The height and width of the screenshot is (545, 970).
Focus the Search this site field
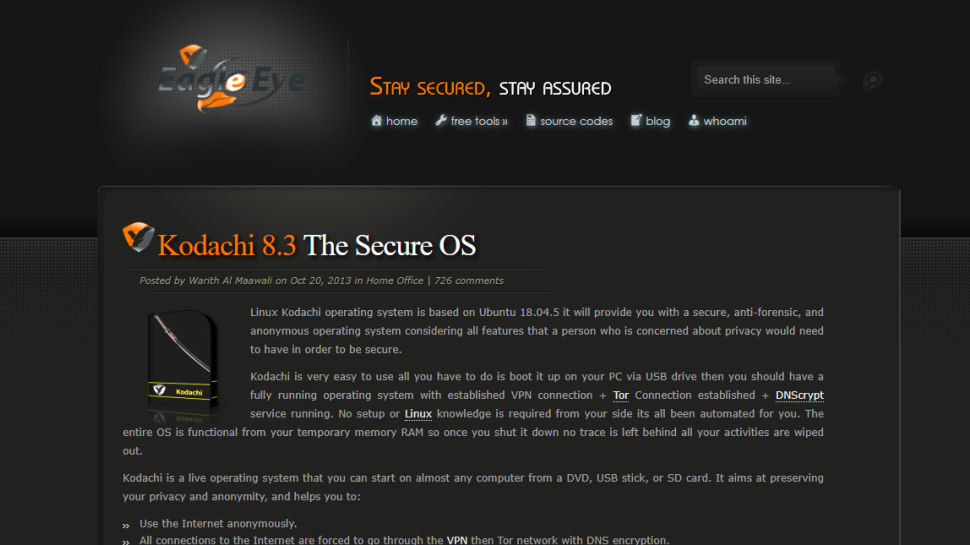(767, 80)
